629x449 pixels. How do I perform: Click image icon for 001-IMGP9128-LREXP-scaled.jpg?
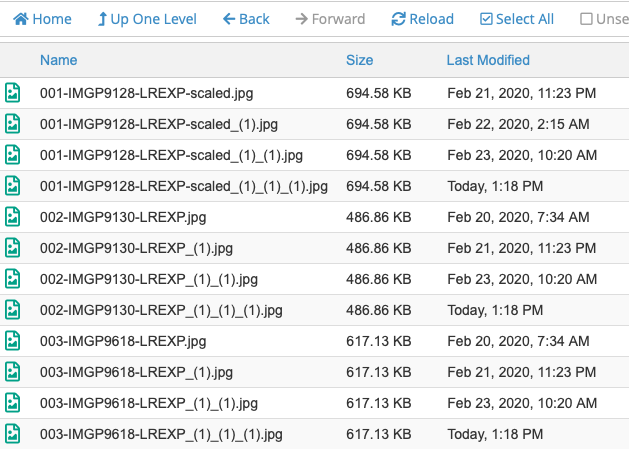(13, 93)
